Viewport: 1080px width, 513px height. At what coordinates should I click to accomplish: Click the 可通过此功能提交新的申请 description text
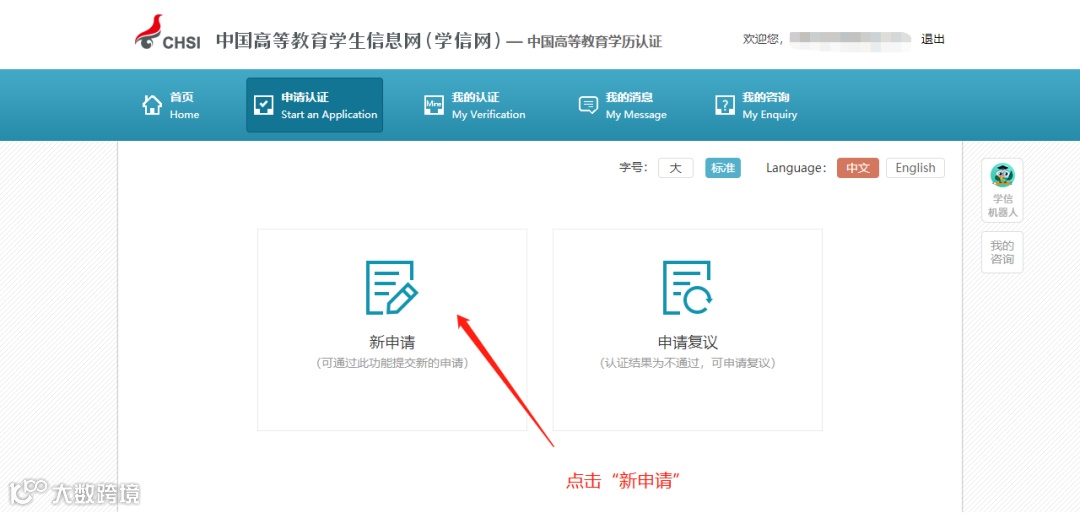click(x=392, y=363)
